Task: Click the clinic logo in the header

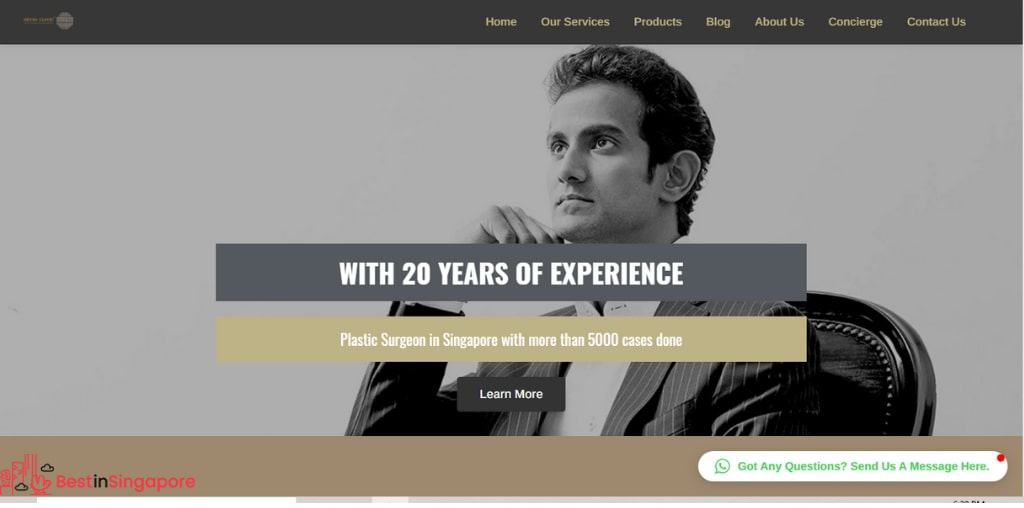Action: (49, 21)
